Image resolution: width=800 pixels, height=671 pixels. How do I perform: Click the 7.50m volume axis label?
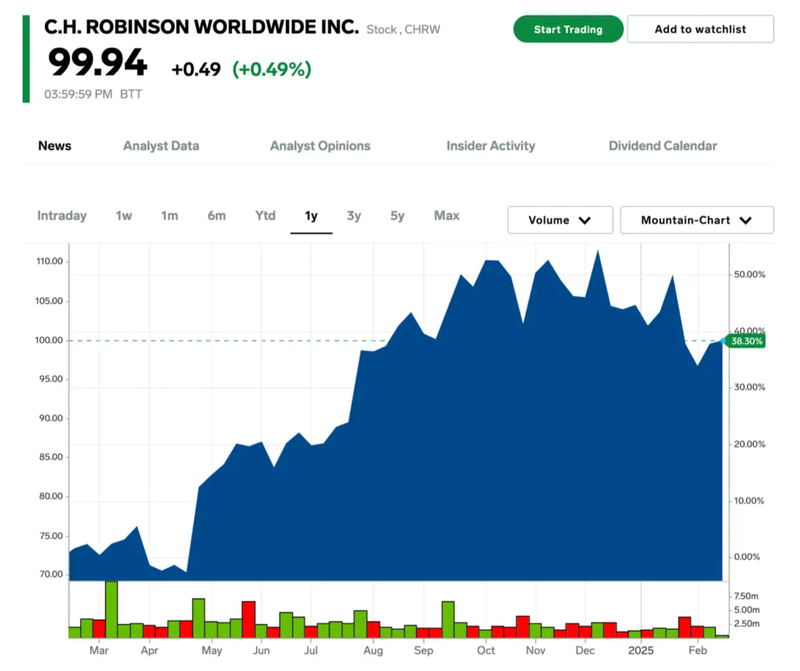(x=746, y=596)
